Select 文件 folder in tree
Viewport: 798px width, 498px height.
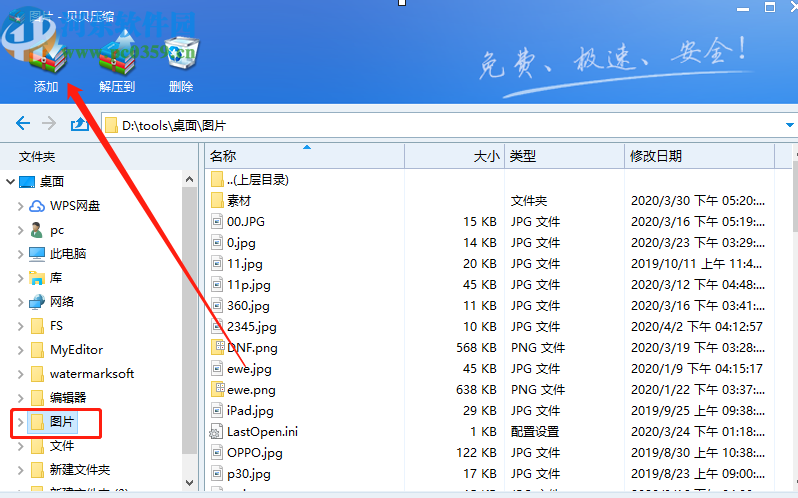tap(52, 446)
